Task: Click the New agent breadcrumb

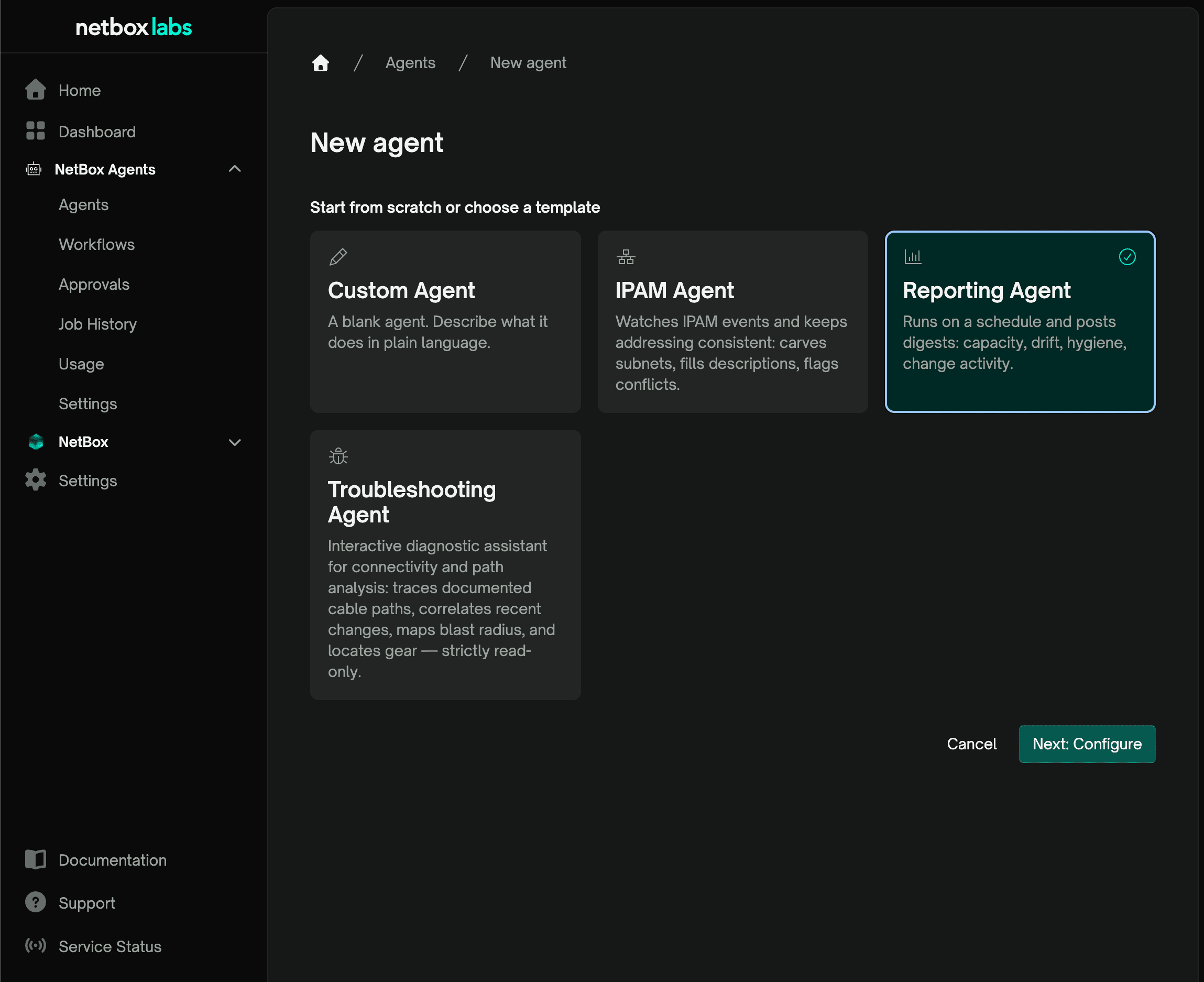Action: [528, 63]
